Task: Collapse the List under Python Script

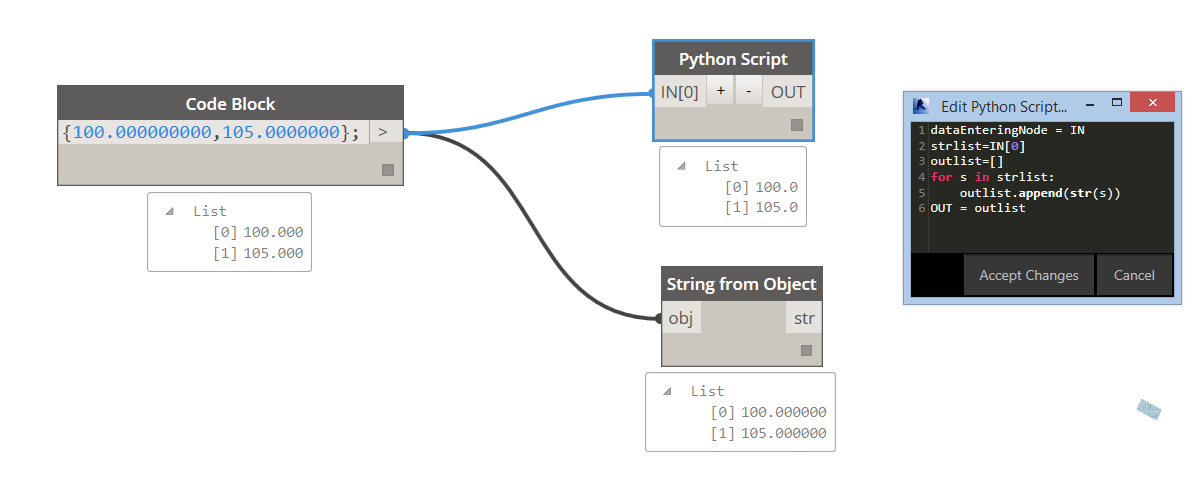Action: [682, 166]
